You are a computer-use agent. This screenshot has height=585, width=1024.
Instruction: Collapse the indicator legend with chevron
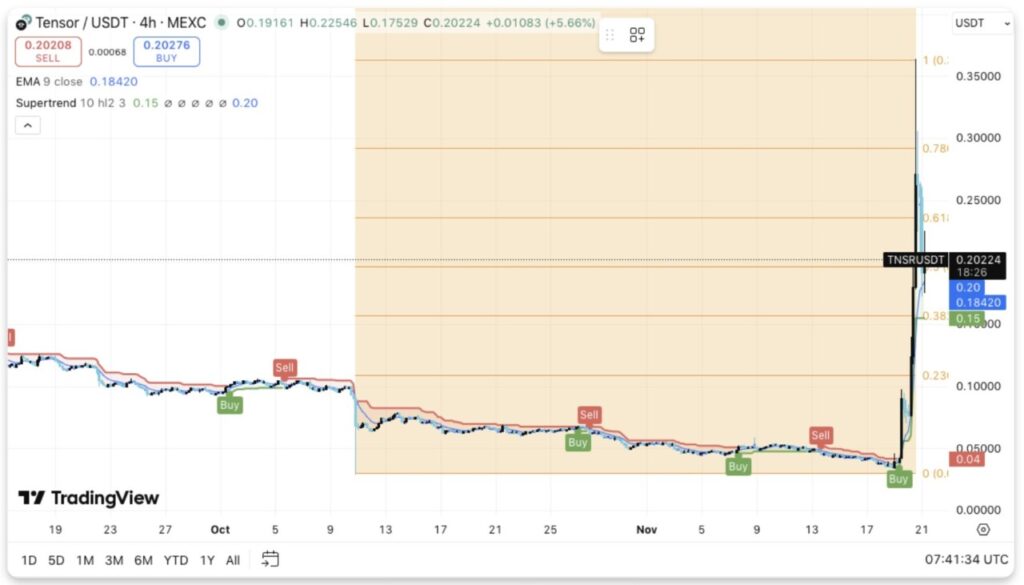(27, 125)
